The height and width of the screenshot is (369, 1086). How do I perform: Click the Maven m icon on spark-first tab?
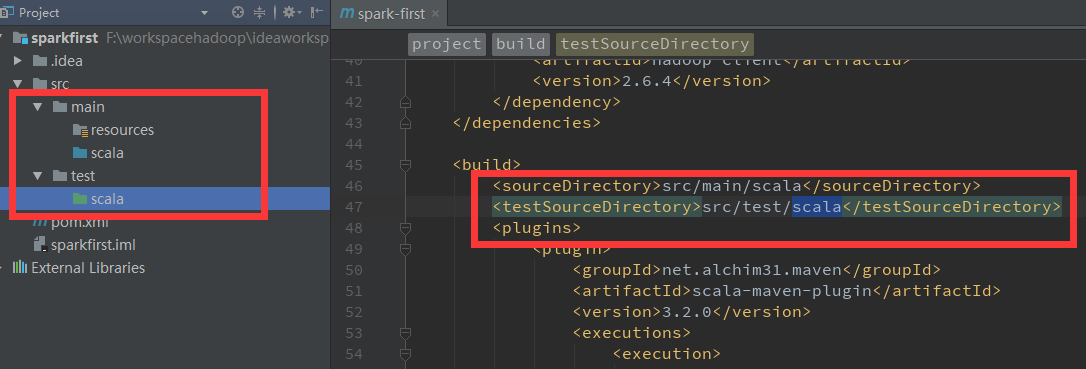click(x=348, y=14)
